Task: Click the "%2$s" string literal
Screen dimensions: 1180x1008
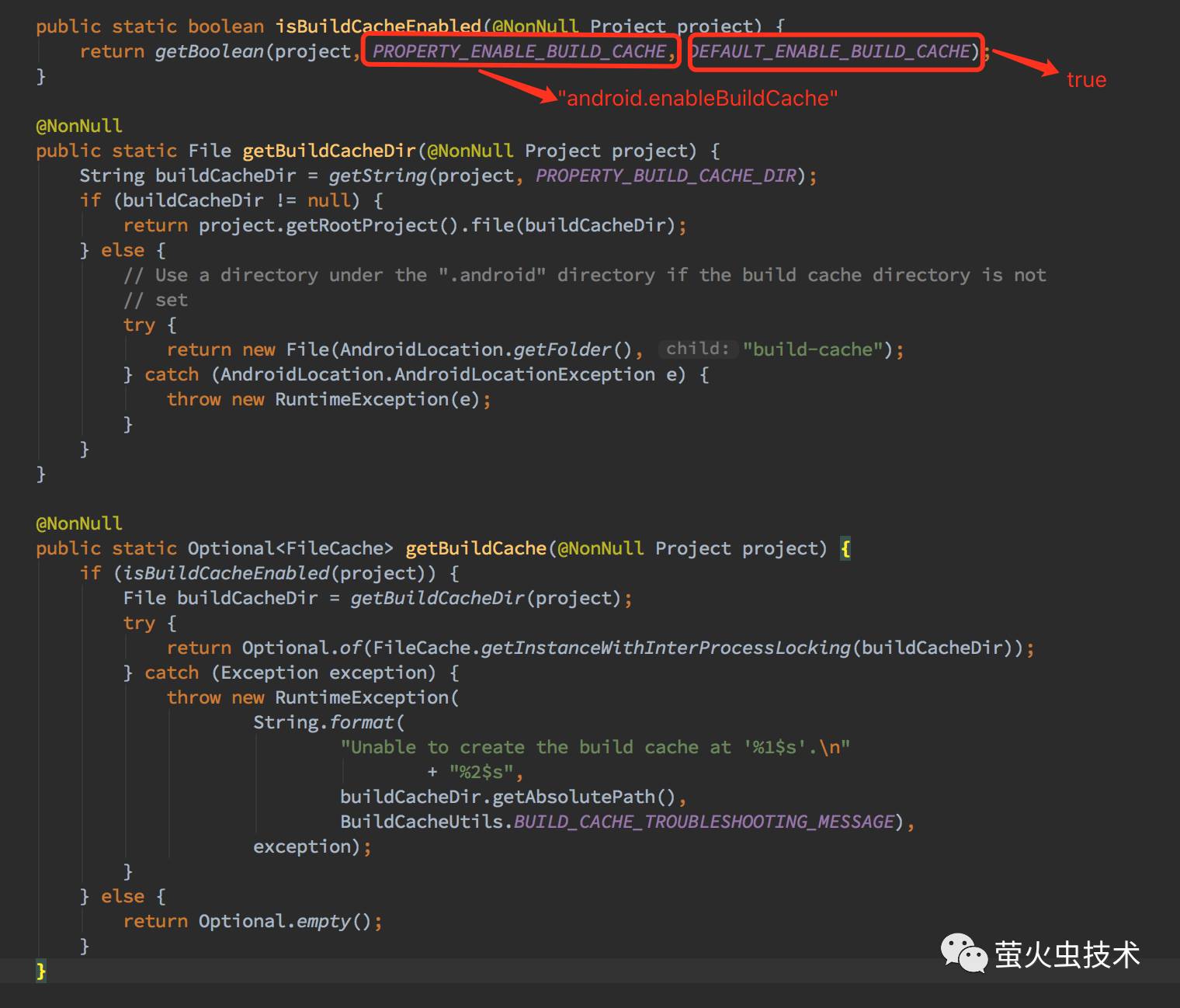Action: click(481, 772)
